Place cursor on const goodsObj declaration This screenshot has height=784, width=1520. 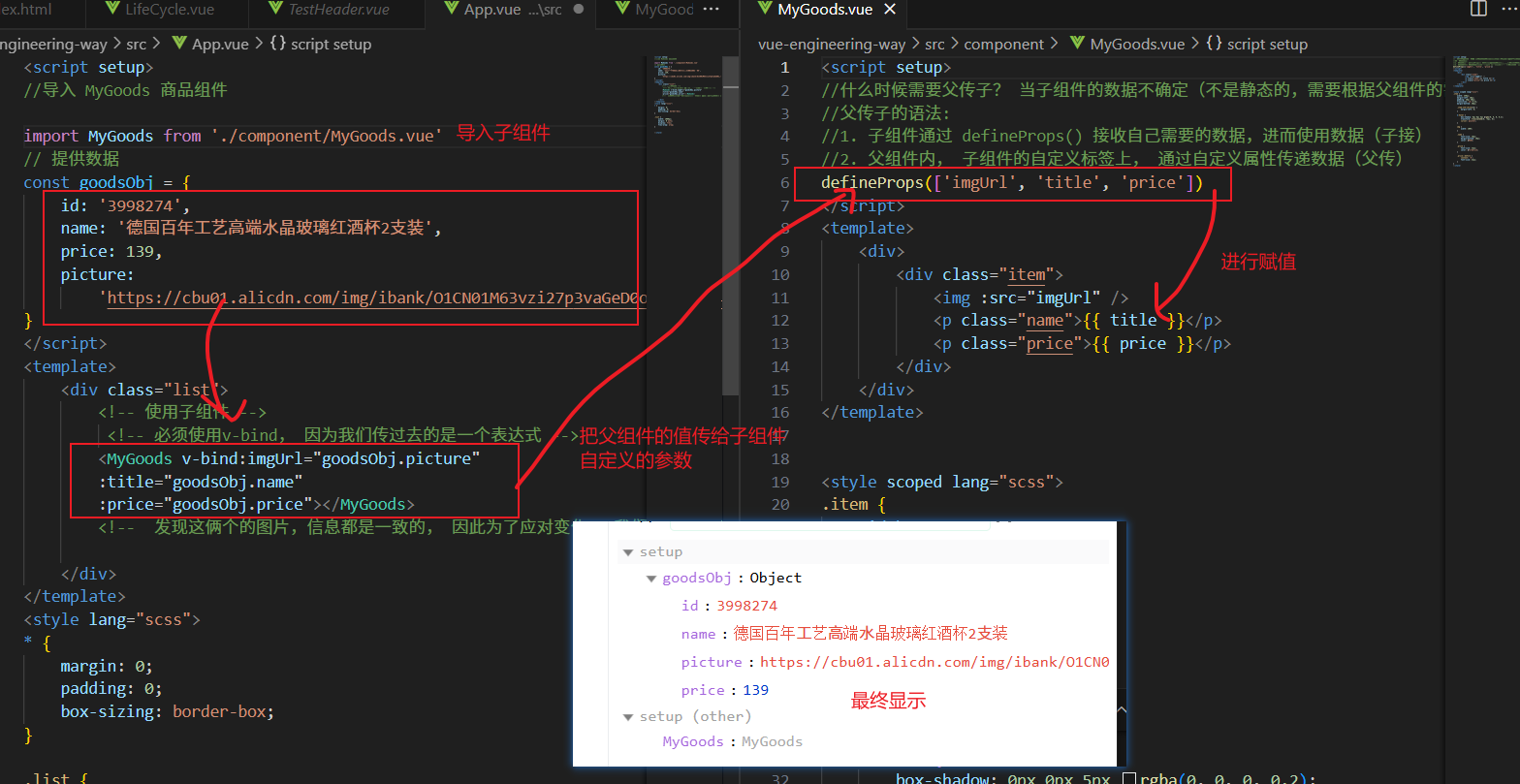(107, 182)
